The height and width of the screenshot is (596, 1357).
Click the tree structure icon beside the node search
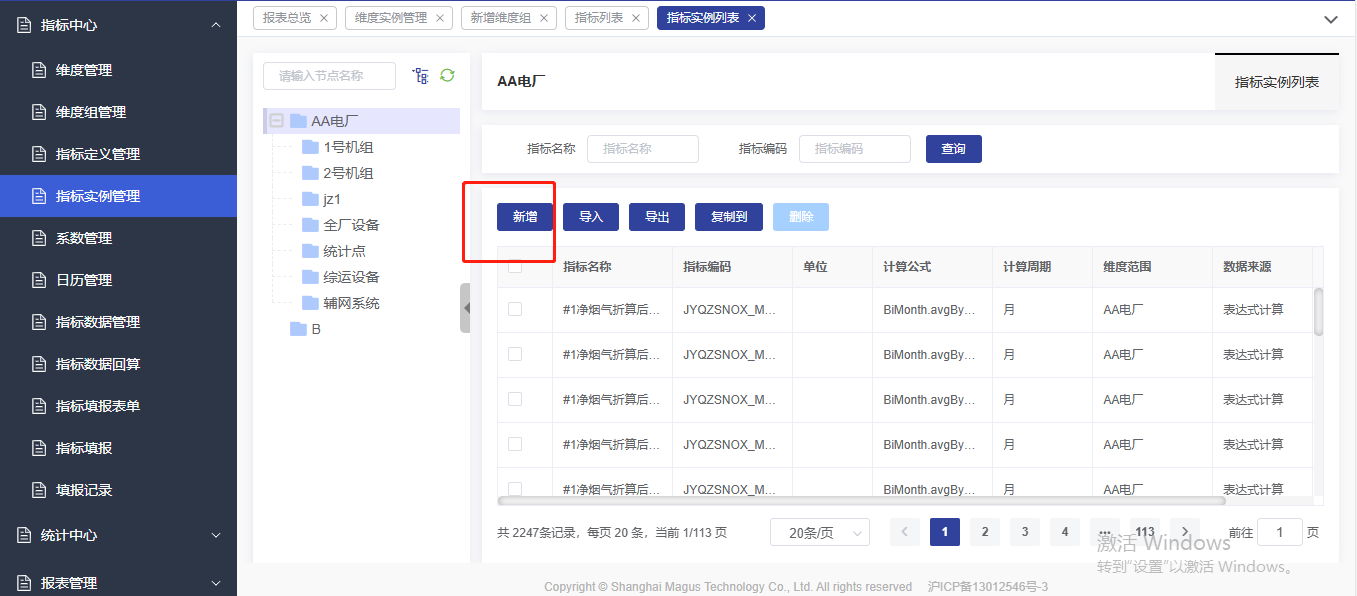point(420,76)
